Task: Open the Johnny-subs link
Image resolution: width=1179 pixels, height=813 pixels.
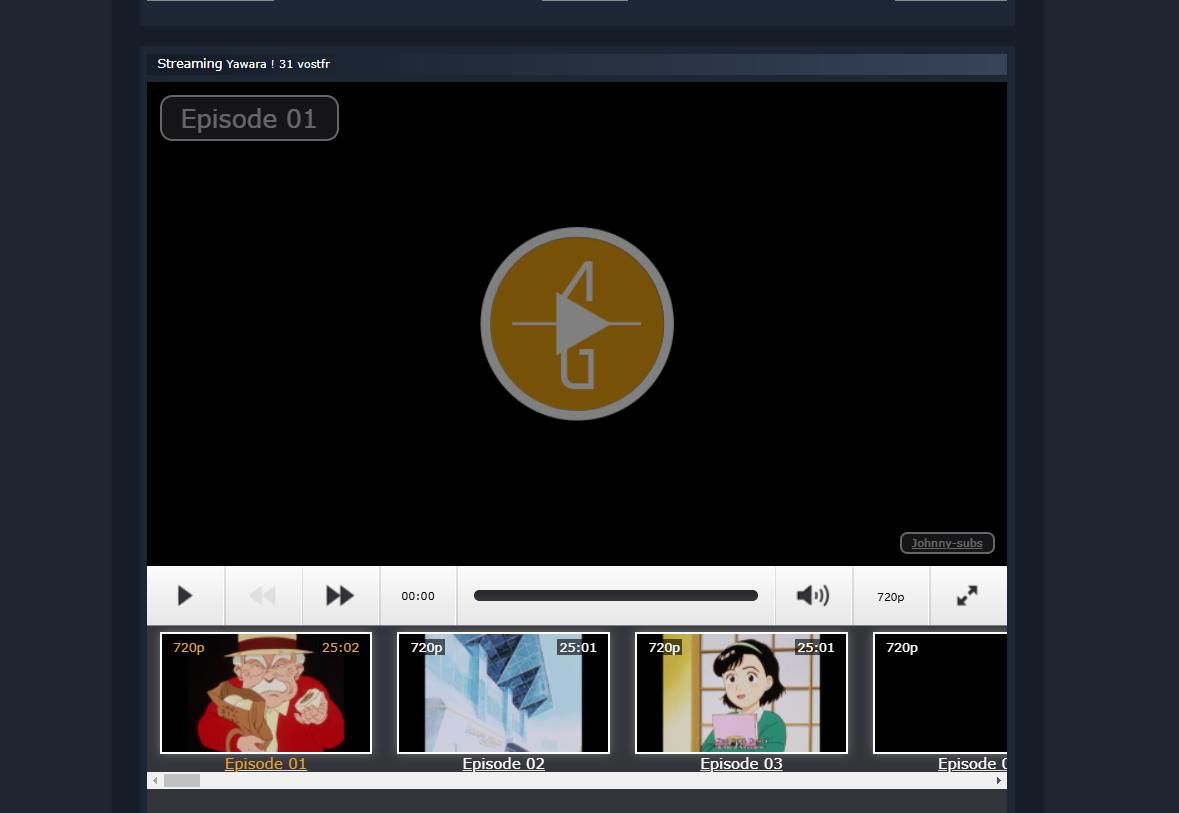Action: (x=947, y=543)
